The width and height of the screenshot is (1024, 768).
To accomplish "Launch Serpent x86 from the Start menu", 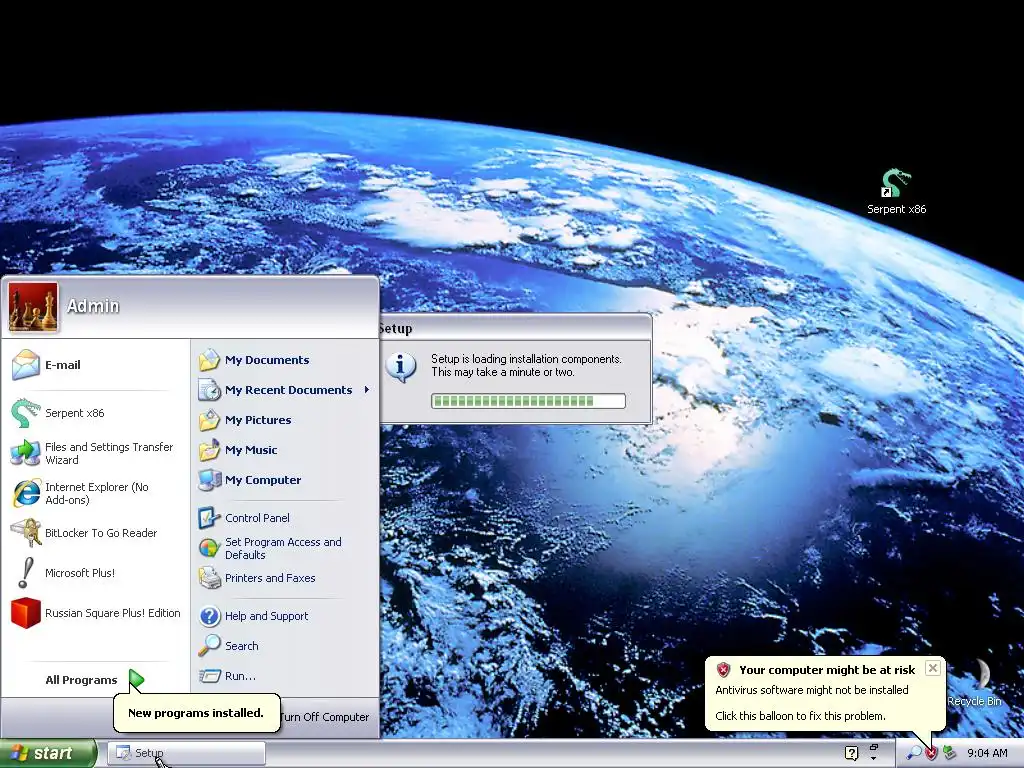I will (95, 413).
